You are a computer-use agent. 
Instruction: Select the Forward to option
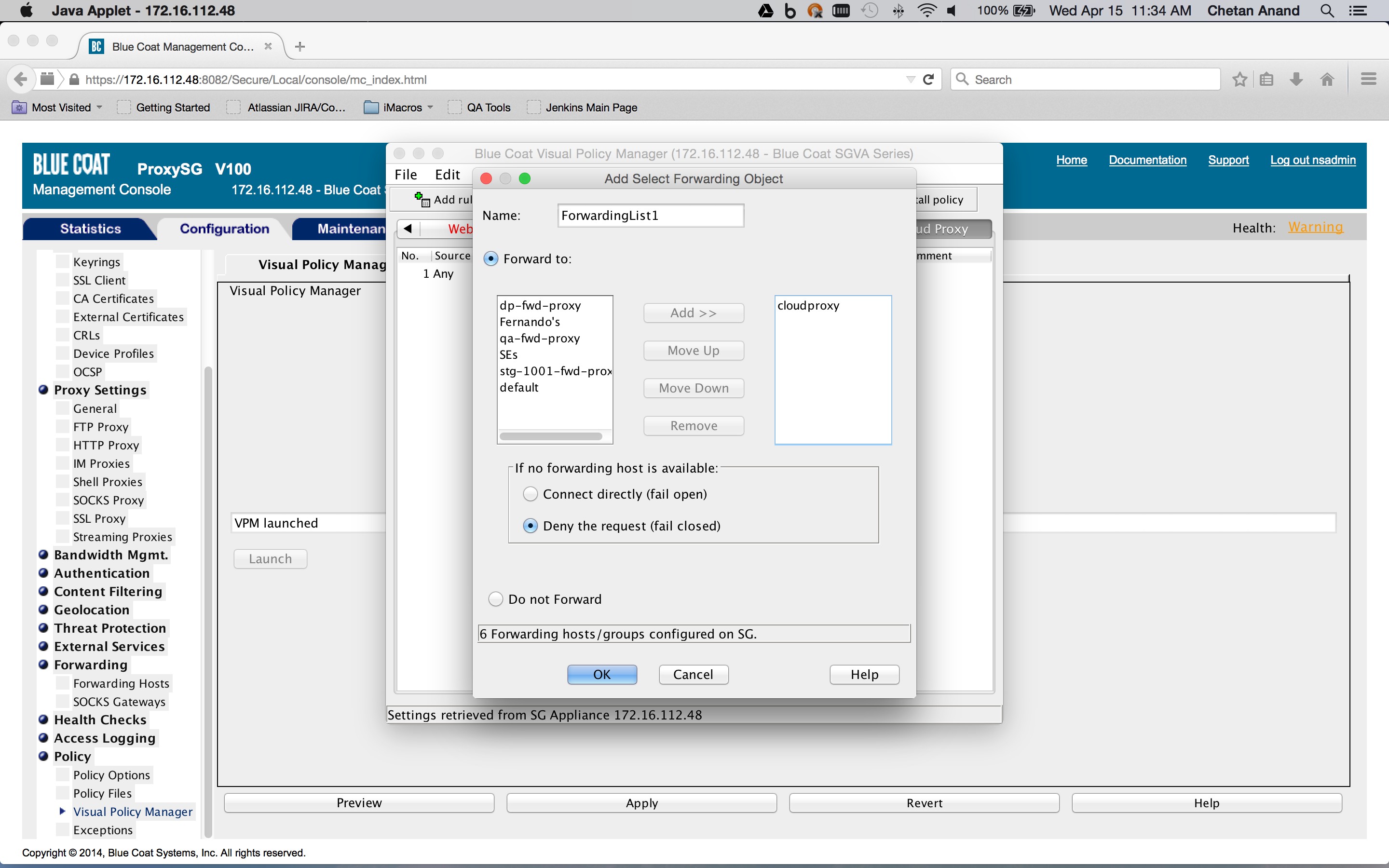[491, 258]
